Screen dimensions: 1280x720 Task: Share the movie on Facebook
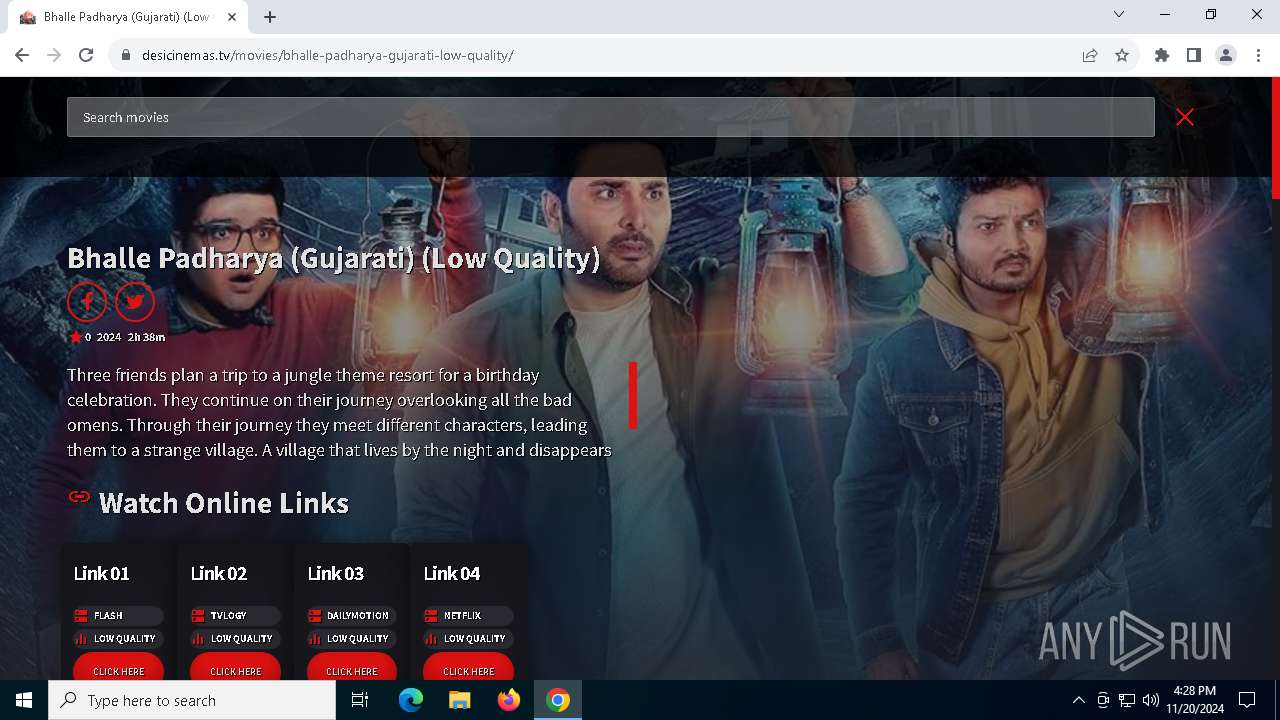tap(87, 301)
